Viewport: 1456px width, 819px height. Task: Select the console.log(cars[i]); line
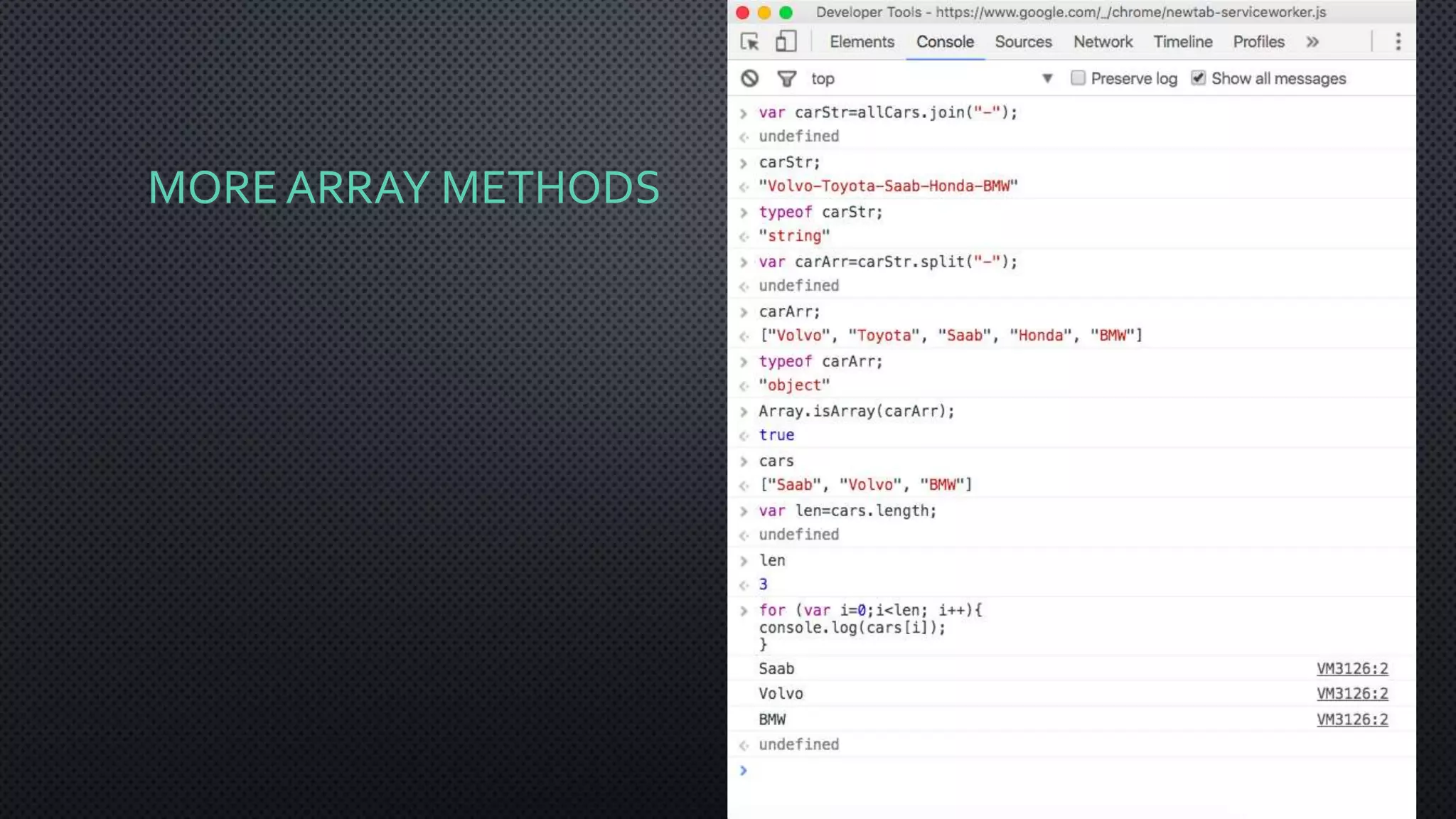852,628
